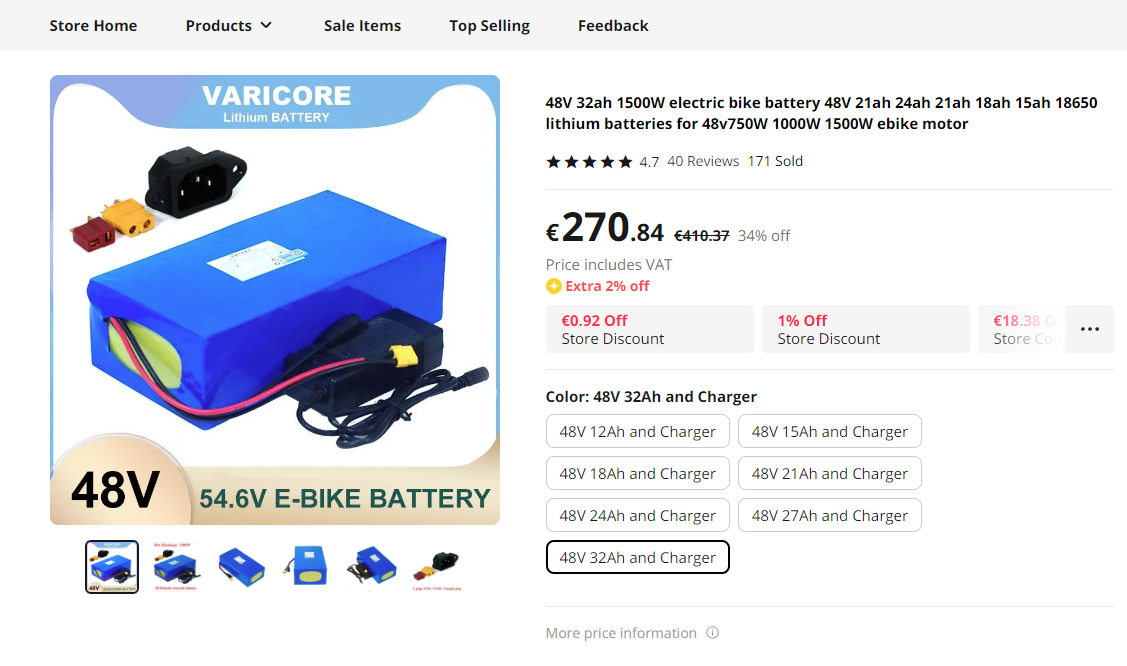This screenshot has height=666, width=1127.
Task: Go to the Sale Items tab
Action: [362, 26]
